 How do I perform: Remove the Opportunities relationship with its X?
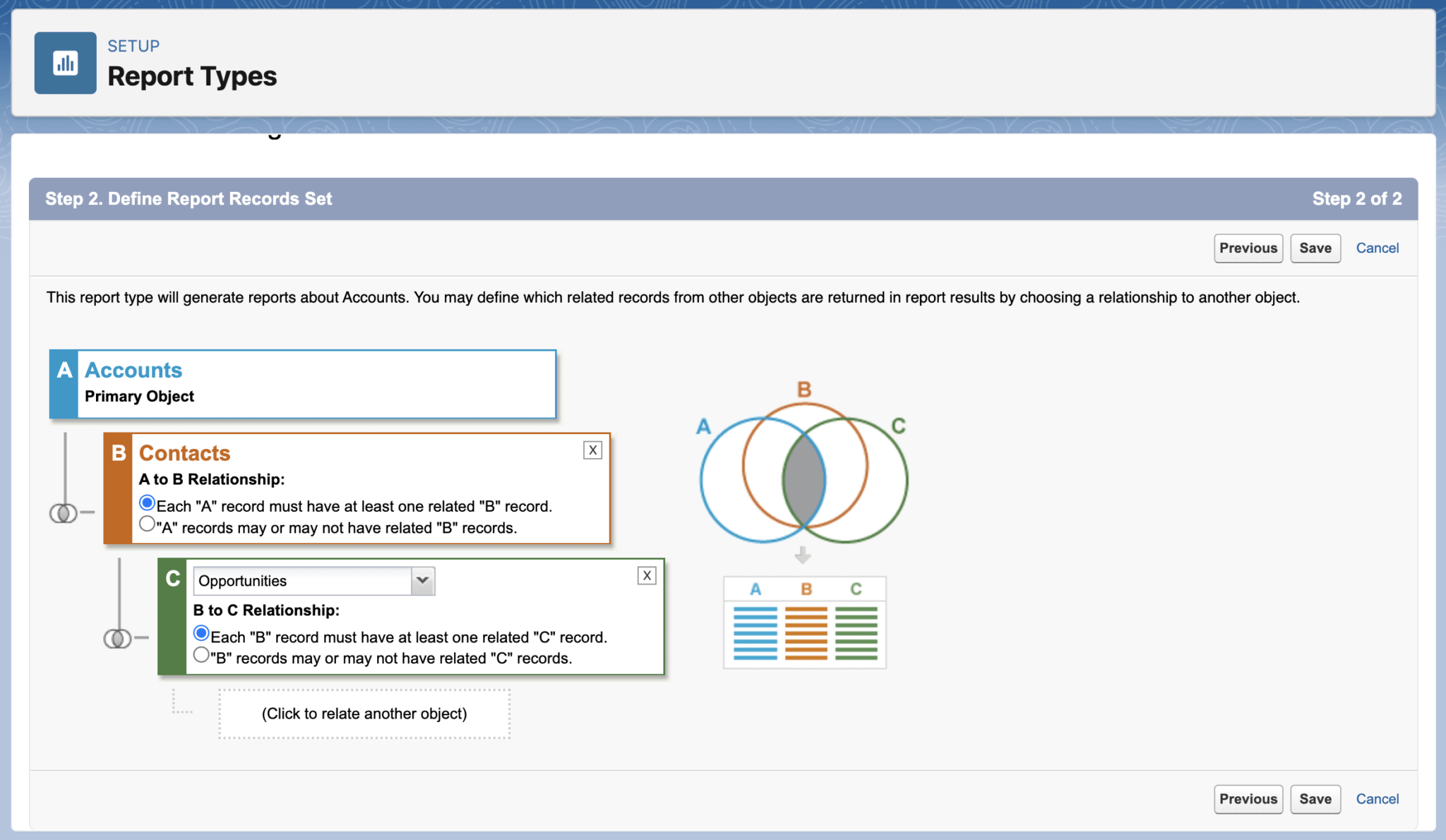click(646, 575)
